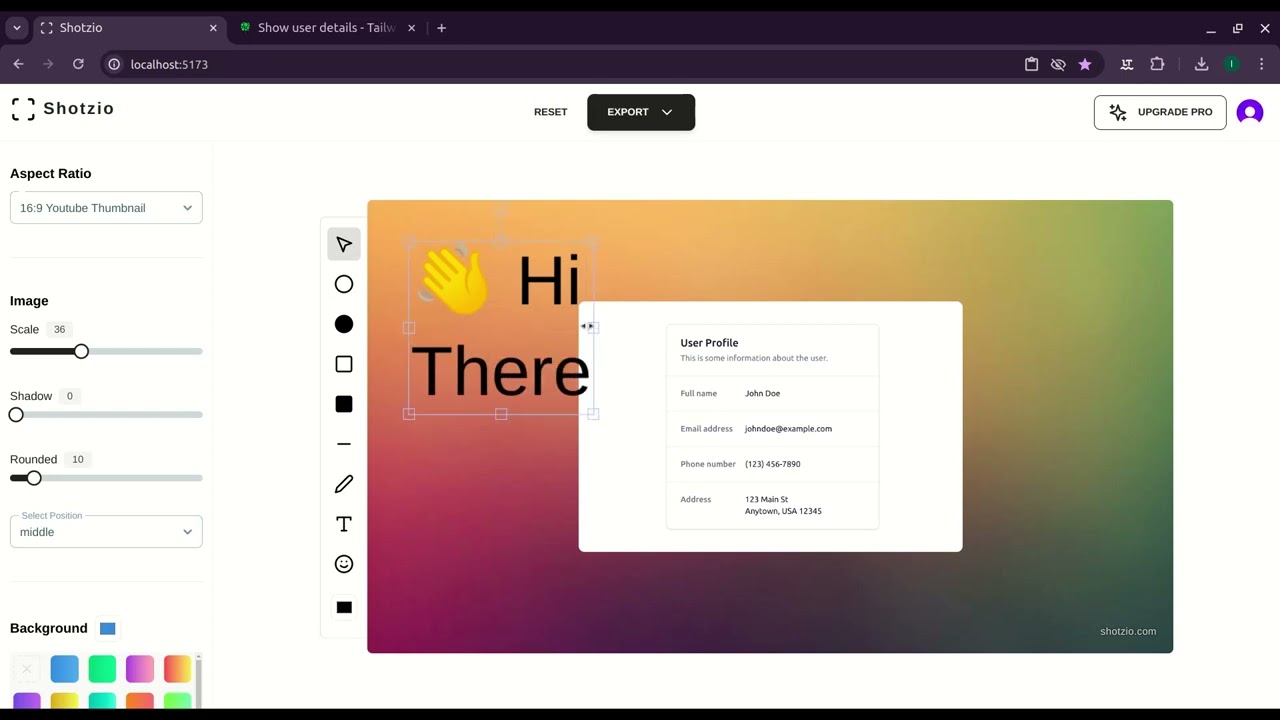Select the pointer selection tool
The width and height of the screenshot is (1280, 720).
[344, 244]
